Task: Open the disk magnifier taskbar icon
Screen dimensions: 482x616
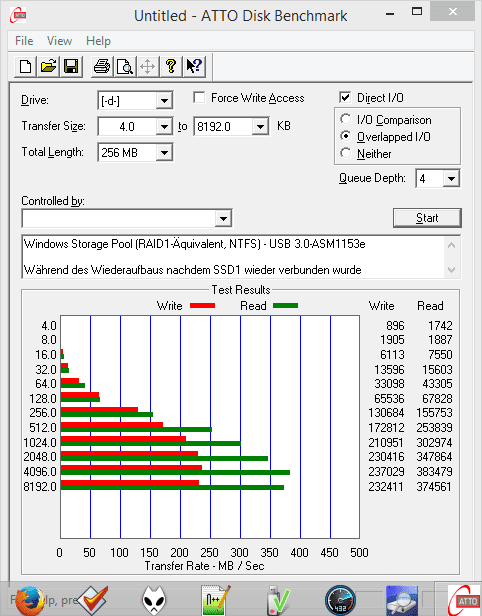Action: click(x=402, y=600)
